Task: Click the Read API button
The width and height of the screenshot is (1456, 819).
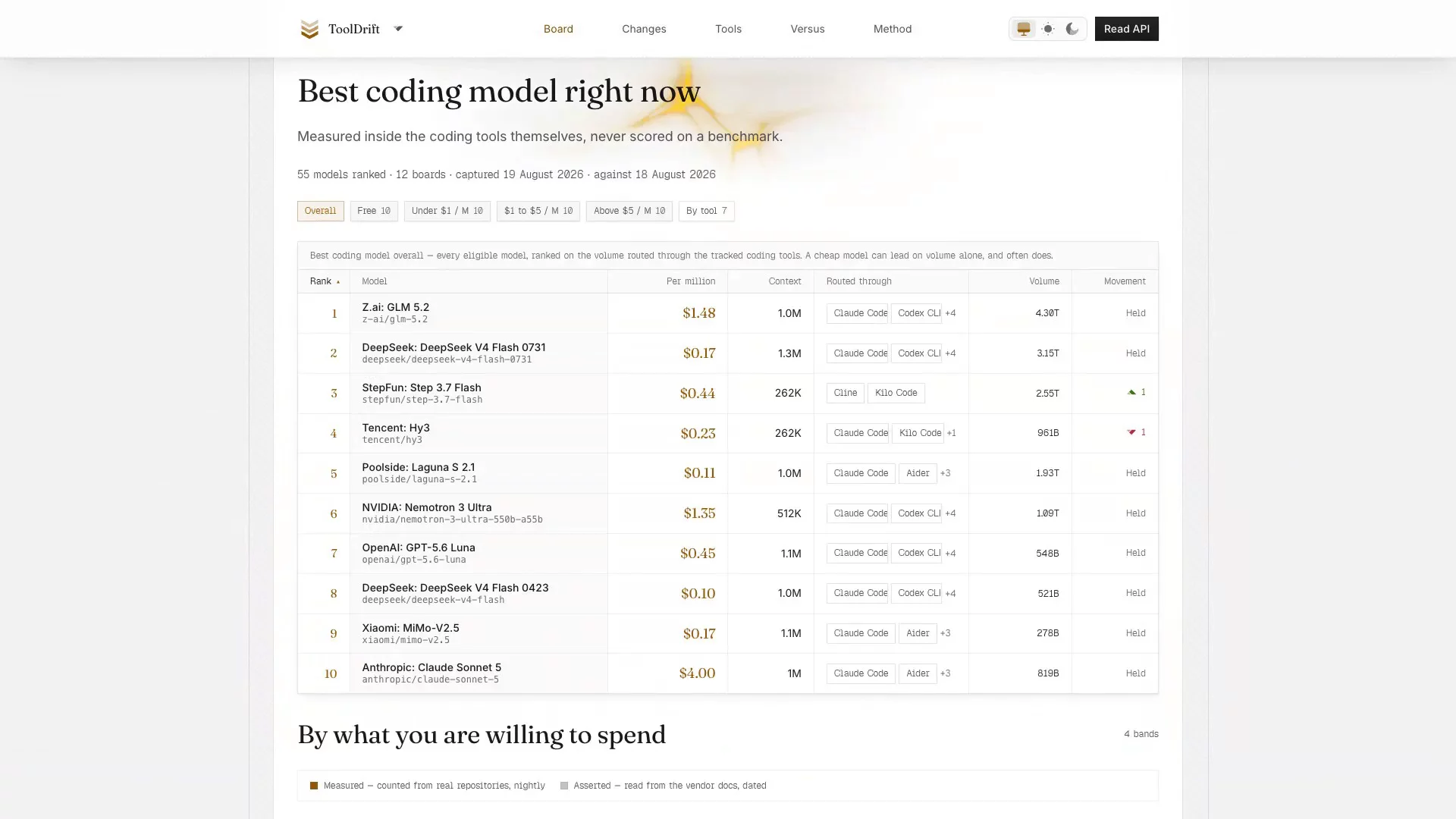Action: pos(1126,29)
